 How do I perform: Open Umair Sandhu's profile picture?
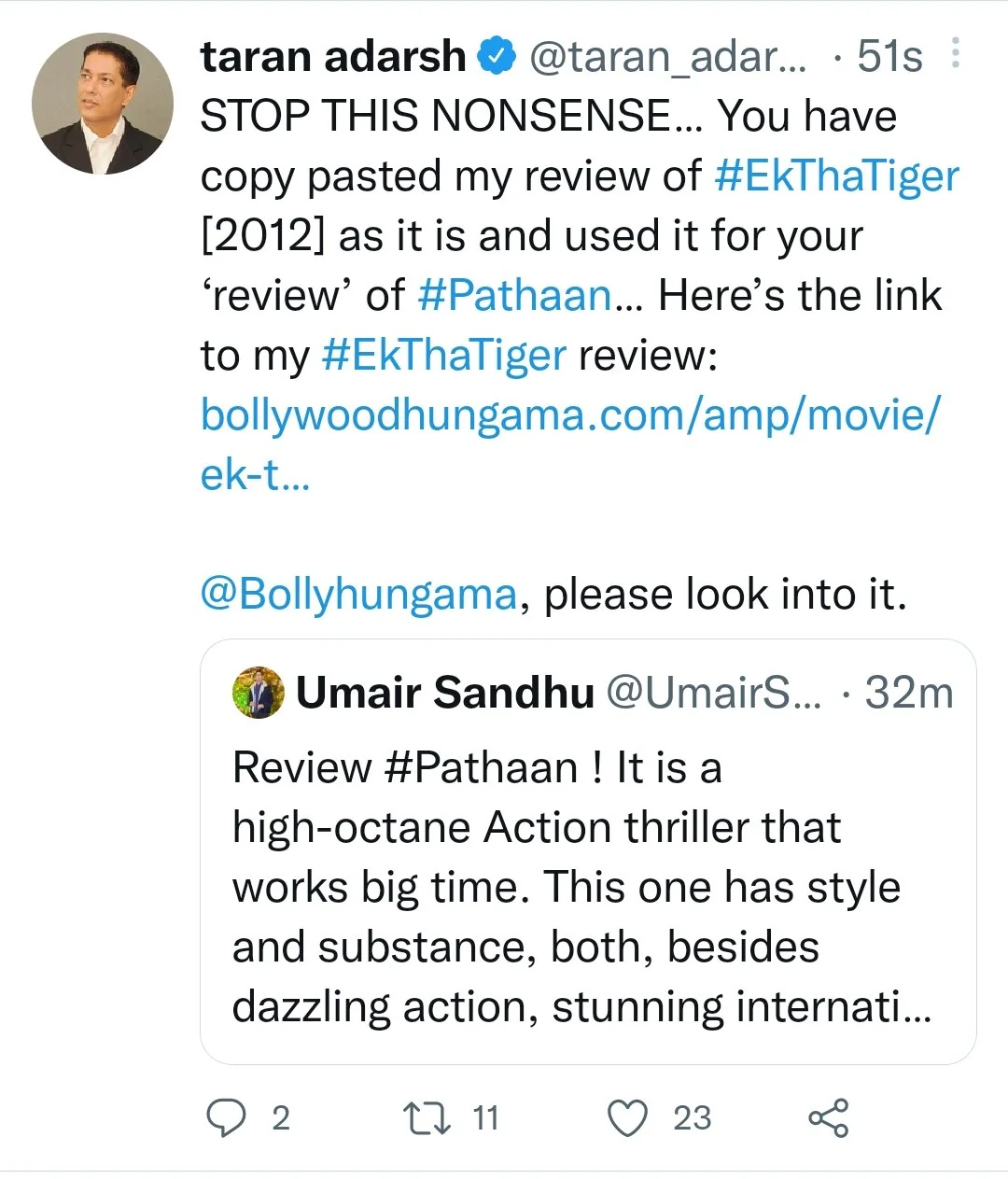pyautogui.click(x=259, y=695)
